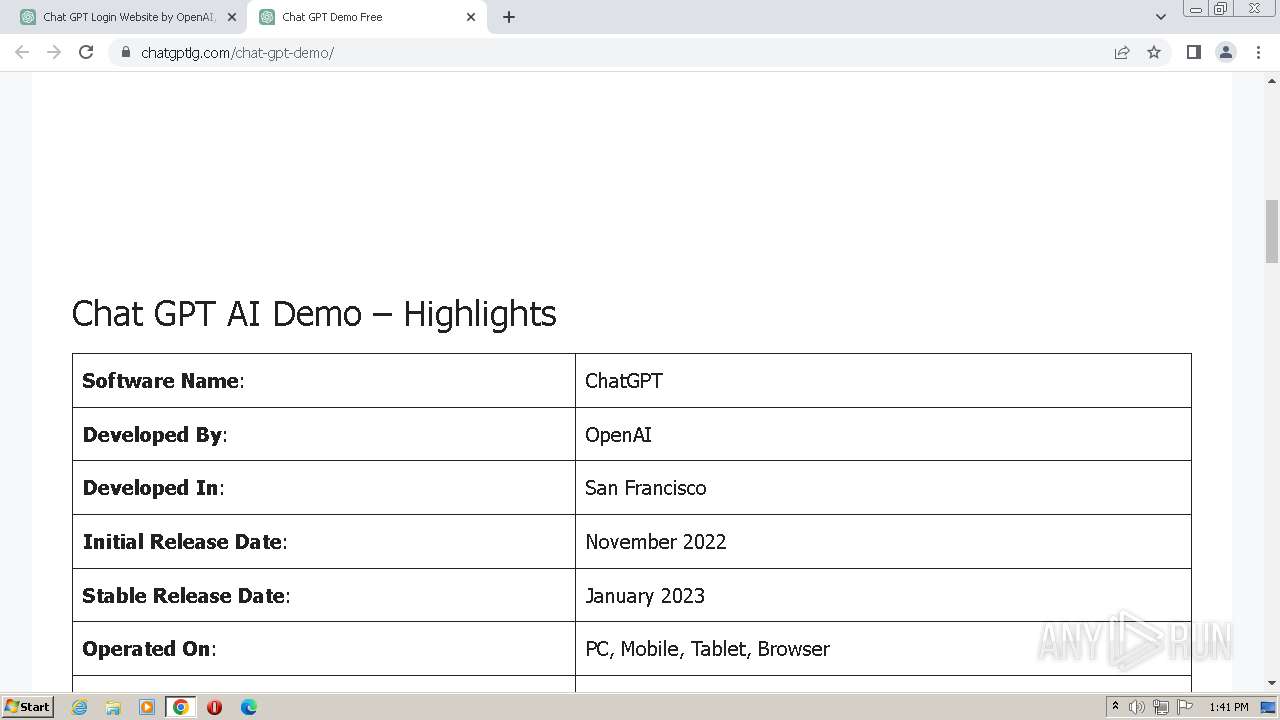Toggle the browser side panel

point(1193,52)
